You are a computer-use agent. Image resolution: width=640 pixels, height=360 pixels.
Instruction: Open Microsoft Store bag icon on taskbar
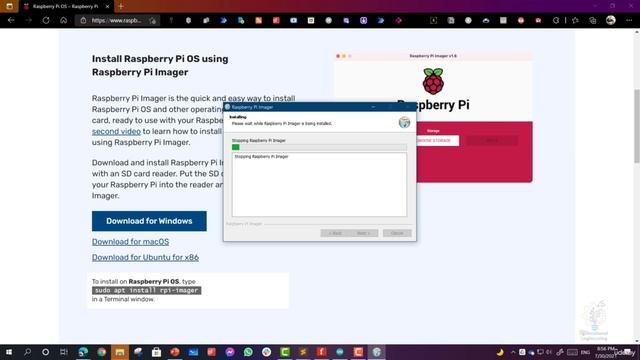[x=156, y=352]
